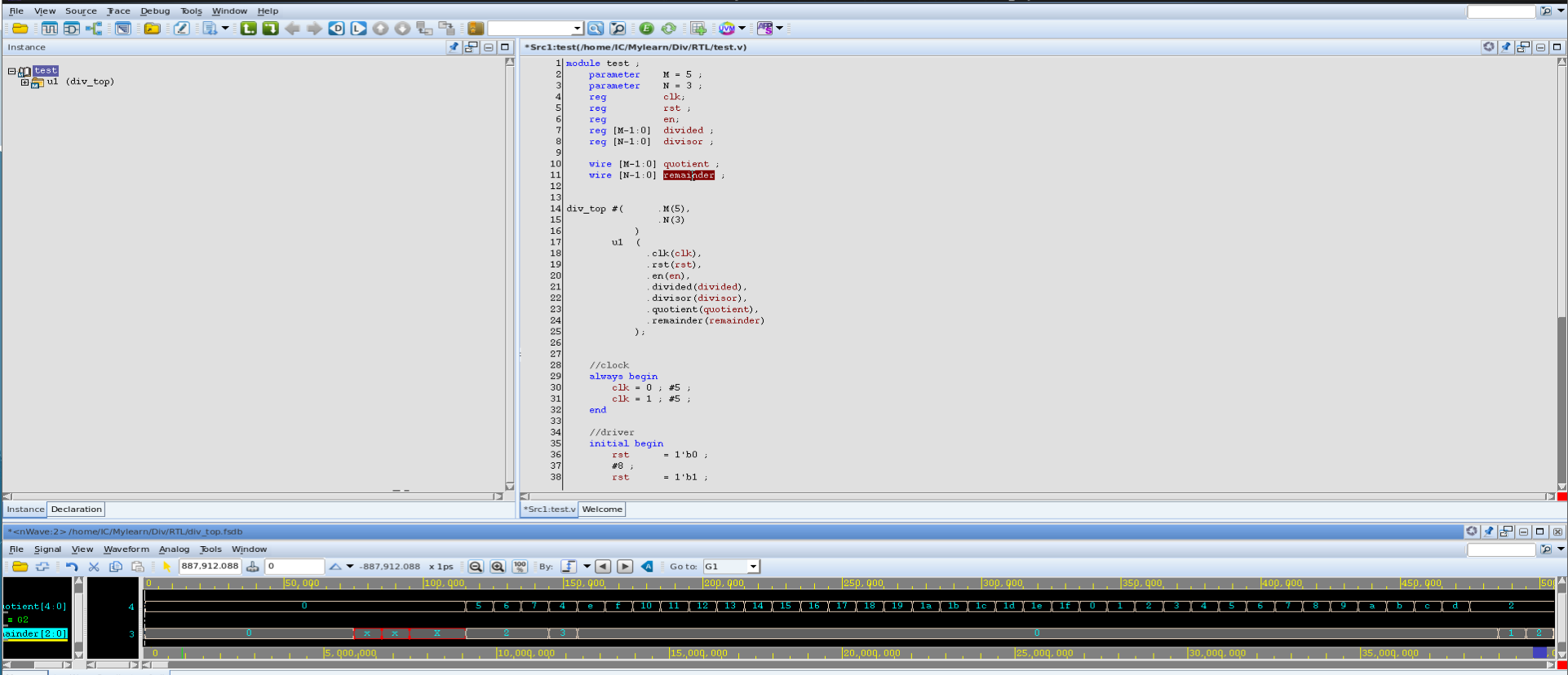The image size is (1568, 675).
Task: Click the green reload design icon
Action: pos(669,29)
